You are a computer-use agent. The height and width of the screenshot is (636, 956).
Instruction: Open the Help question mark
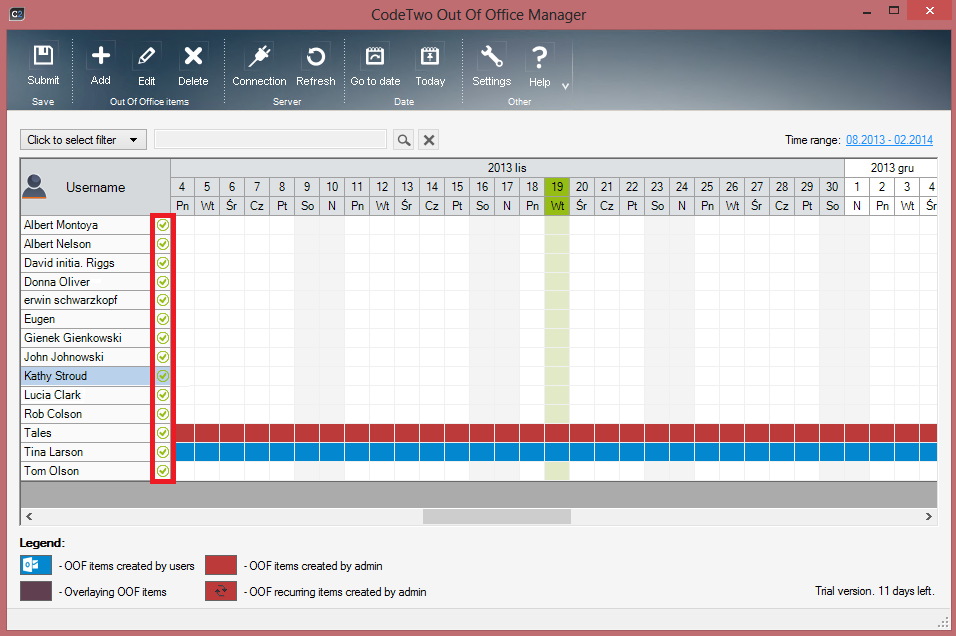pos(539,64)
